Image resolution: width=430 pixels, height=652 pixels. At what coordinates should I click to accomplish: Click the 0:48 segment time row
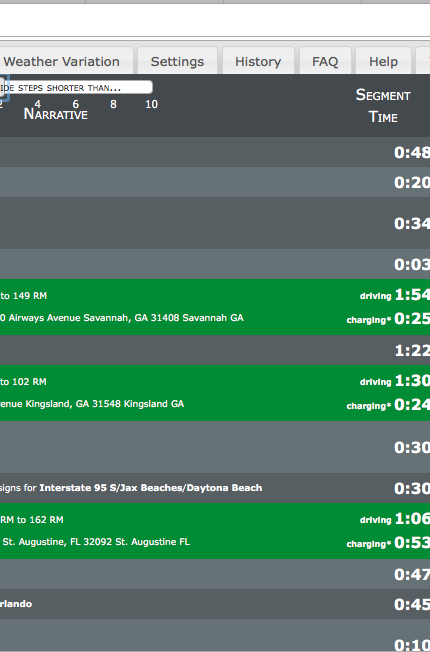tap(215, 152)
